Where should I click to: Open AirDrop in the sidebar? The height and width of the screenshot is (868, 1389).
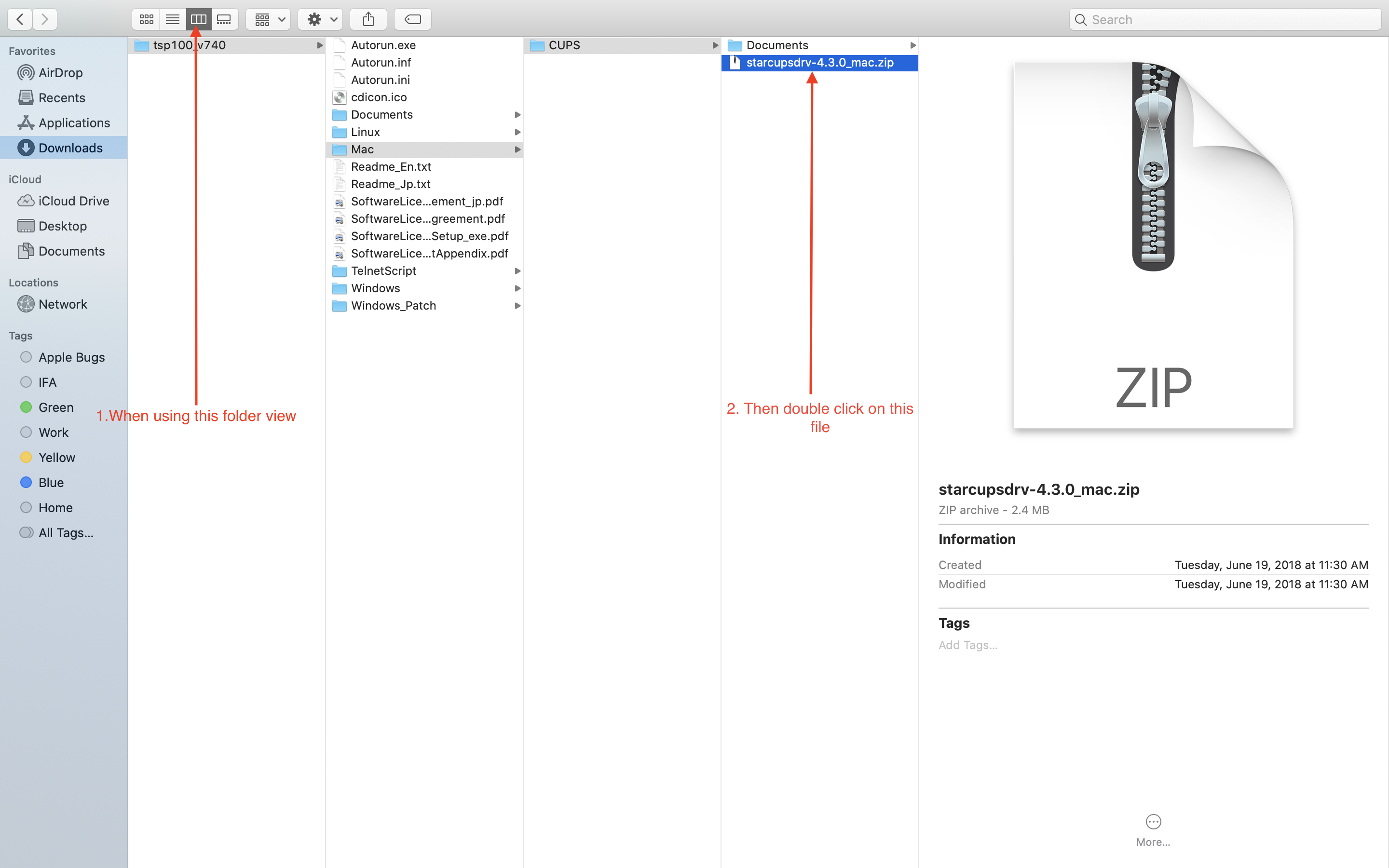pos(60,73)
